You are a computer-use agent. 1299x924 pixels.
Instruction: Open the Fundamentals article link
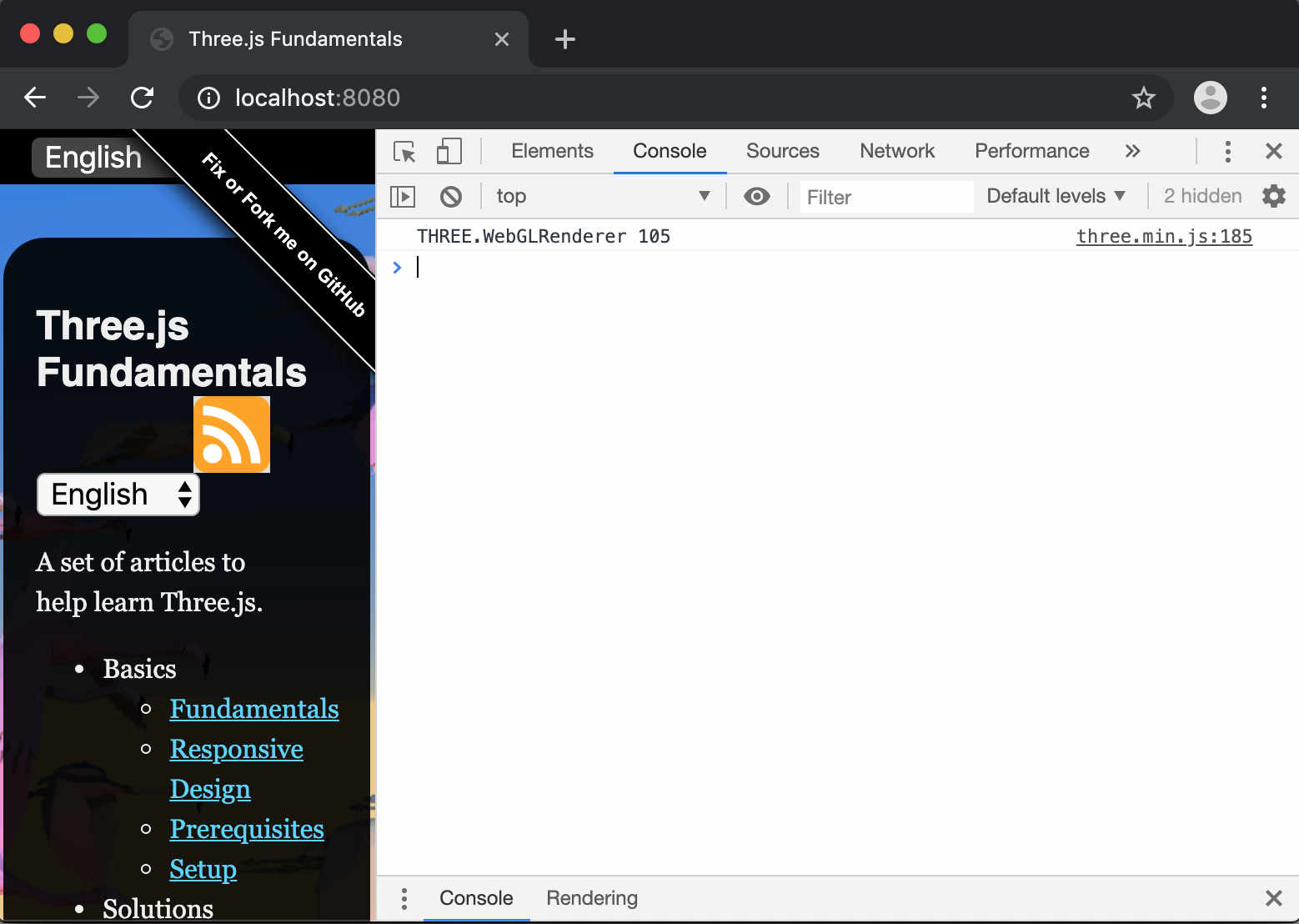[254, 709]
